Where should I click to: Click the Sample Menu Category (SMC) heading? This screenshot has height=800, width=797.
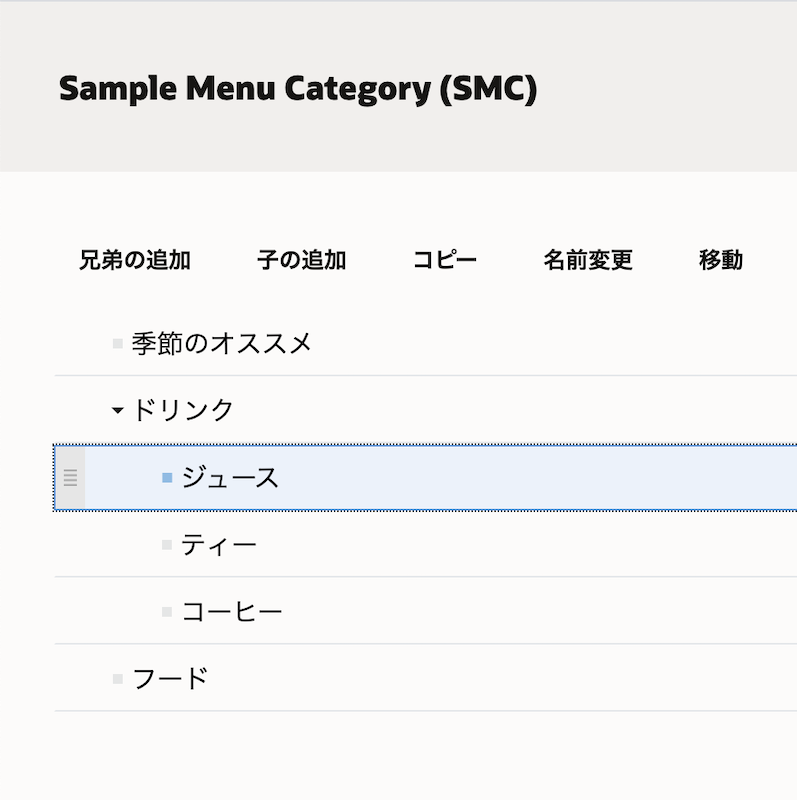298,88
